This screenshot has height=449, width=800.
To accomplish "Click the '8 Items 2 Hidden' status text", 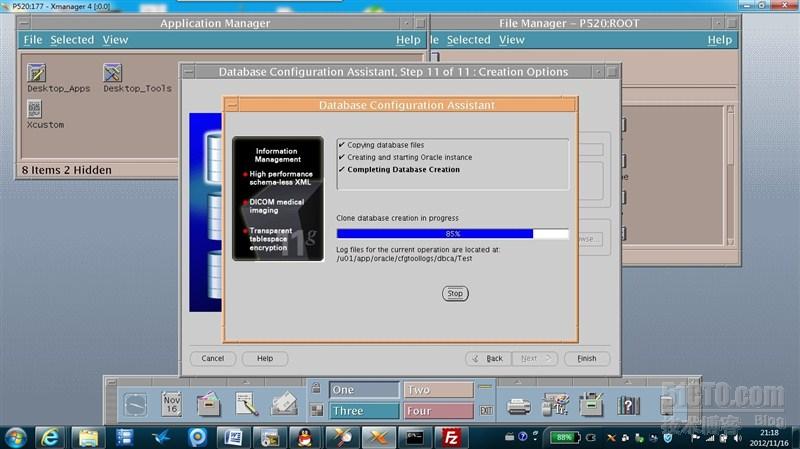I will [x=66, y=170].
